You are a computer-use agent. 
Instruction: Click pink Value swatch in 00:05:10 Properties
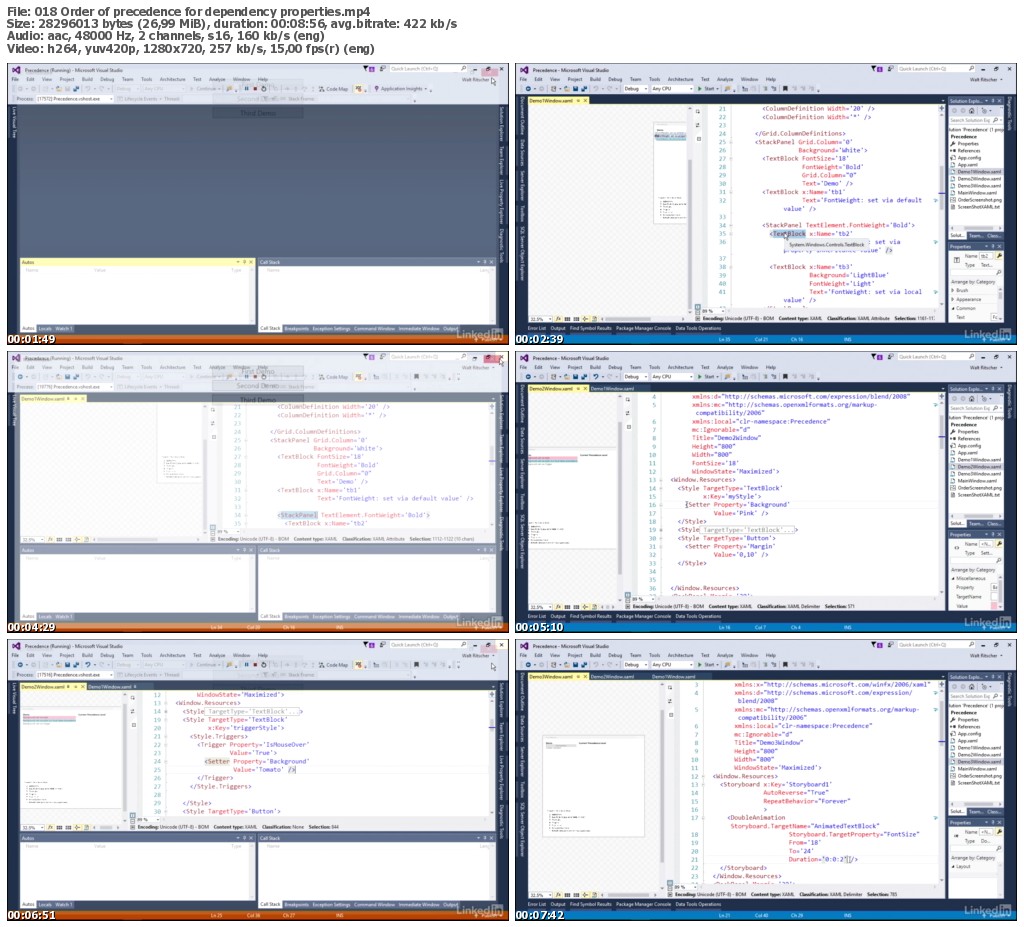[x=995, y=606]
